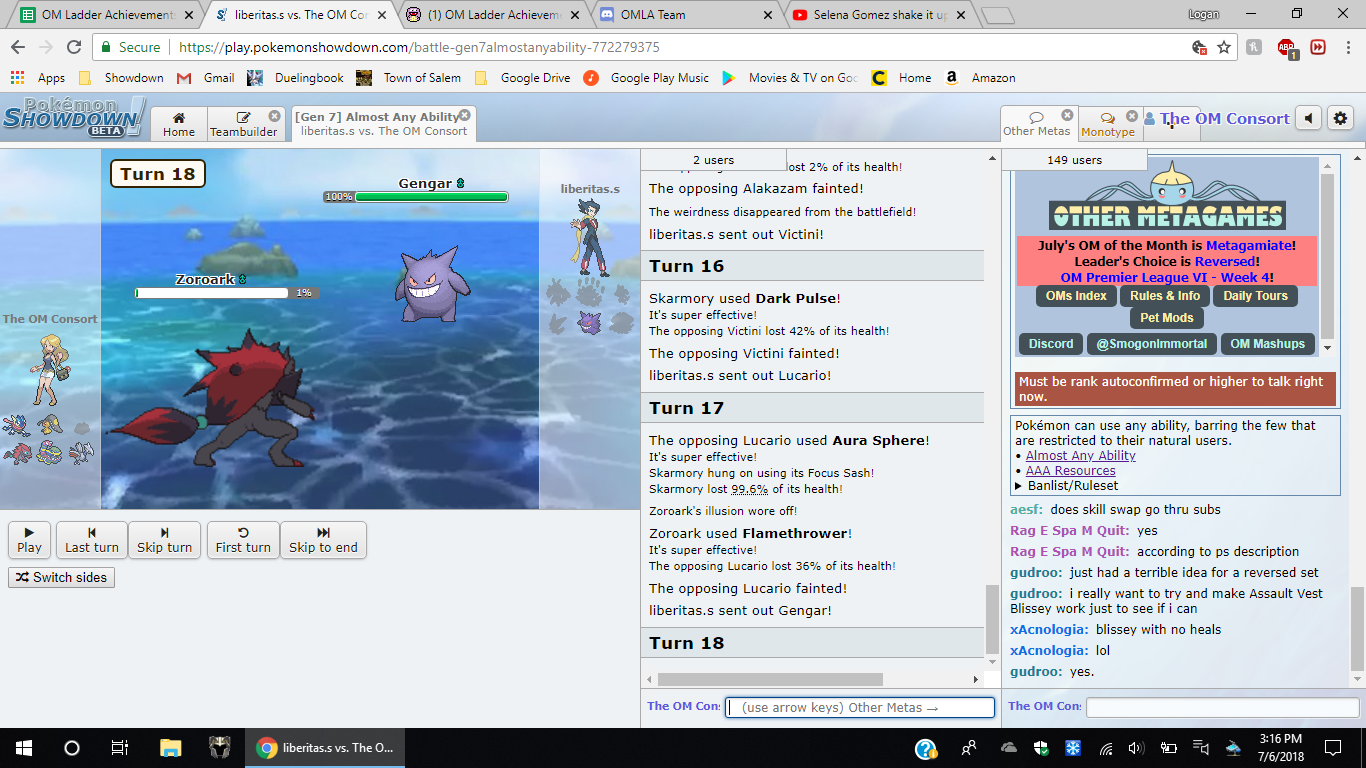This screenshot has height=768, width=1366.
Task: Switch to the Monotype chat room tab
Action: pyautogui.click(x=1108, y=124)
